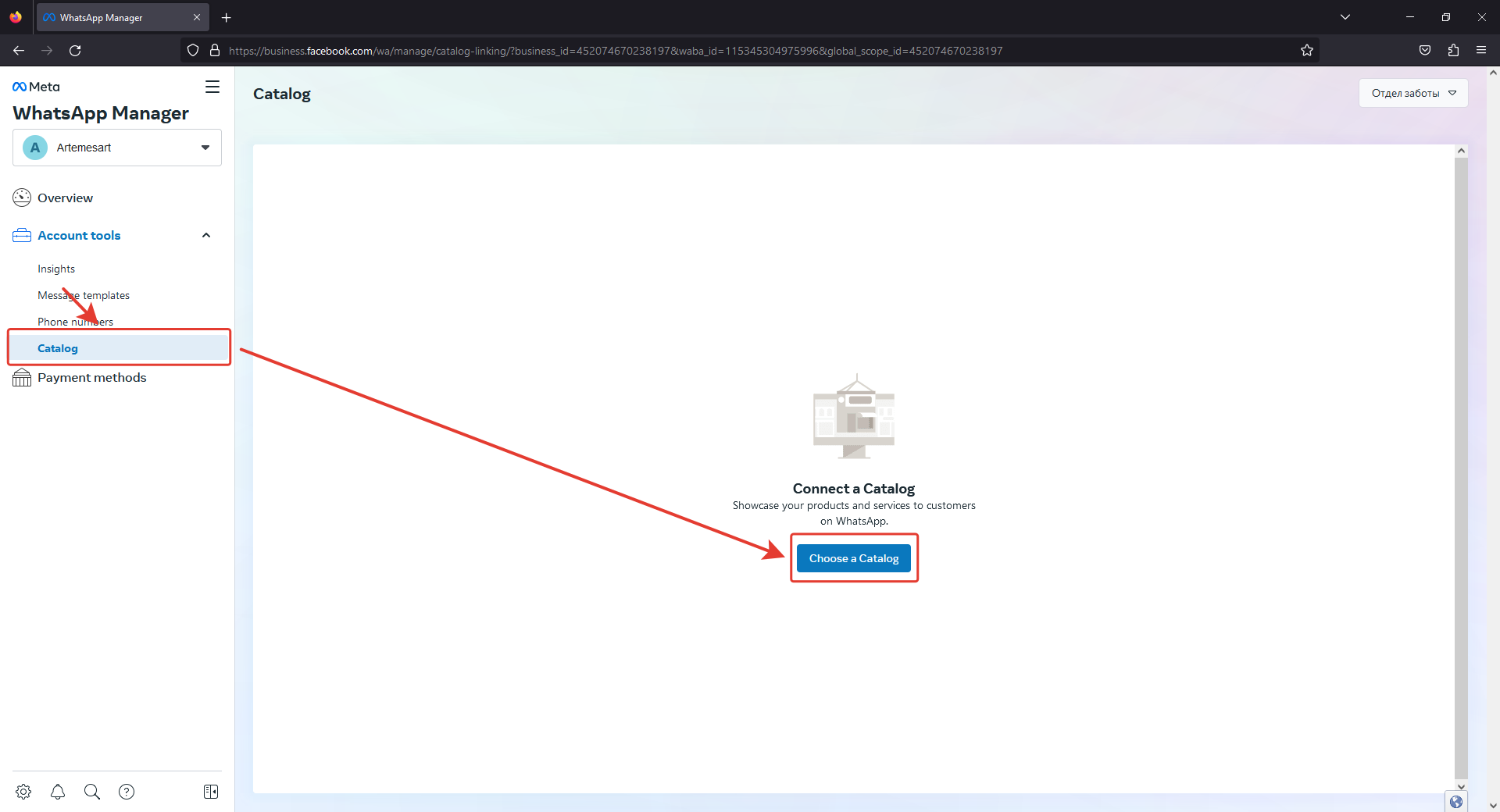Click the Account tools briefcase icon
This screenshot has width=1500, height=812.
pos(22,235)
